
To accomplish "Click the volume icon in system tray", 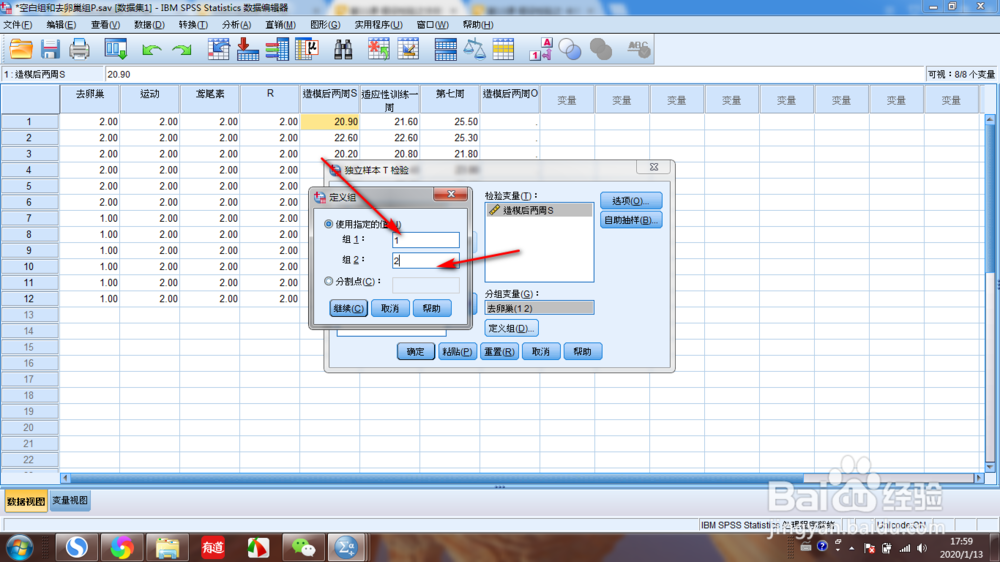I will coord(922,548).
